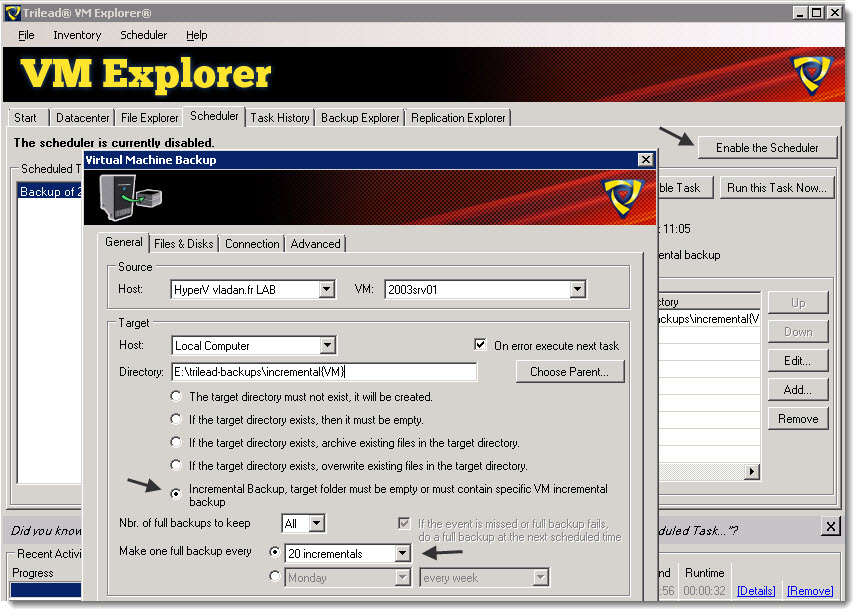Screen dimensions: 860x616
Task: Select target directory must not exist option
Action: [x=176, y=396]
